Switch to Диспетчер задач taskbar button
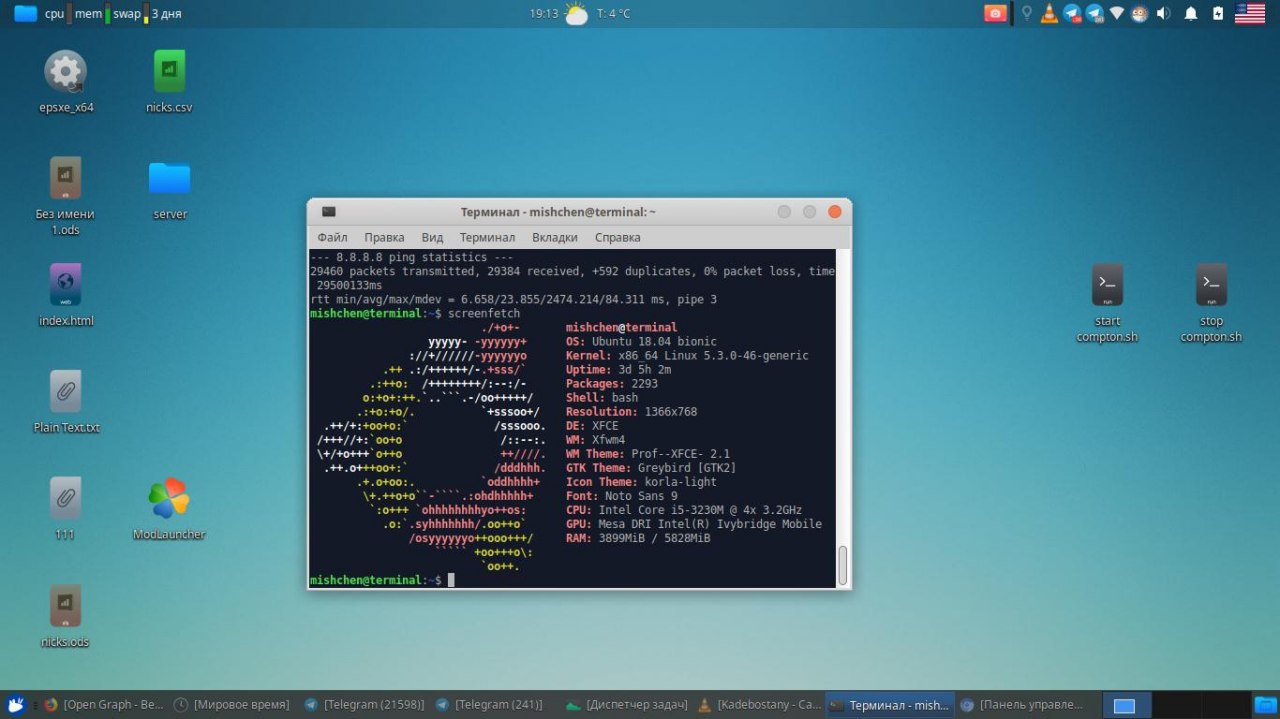 626,705
